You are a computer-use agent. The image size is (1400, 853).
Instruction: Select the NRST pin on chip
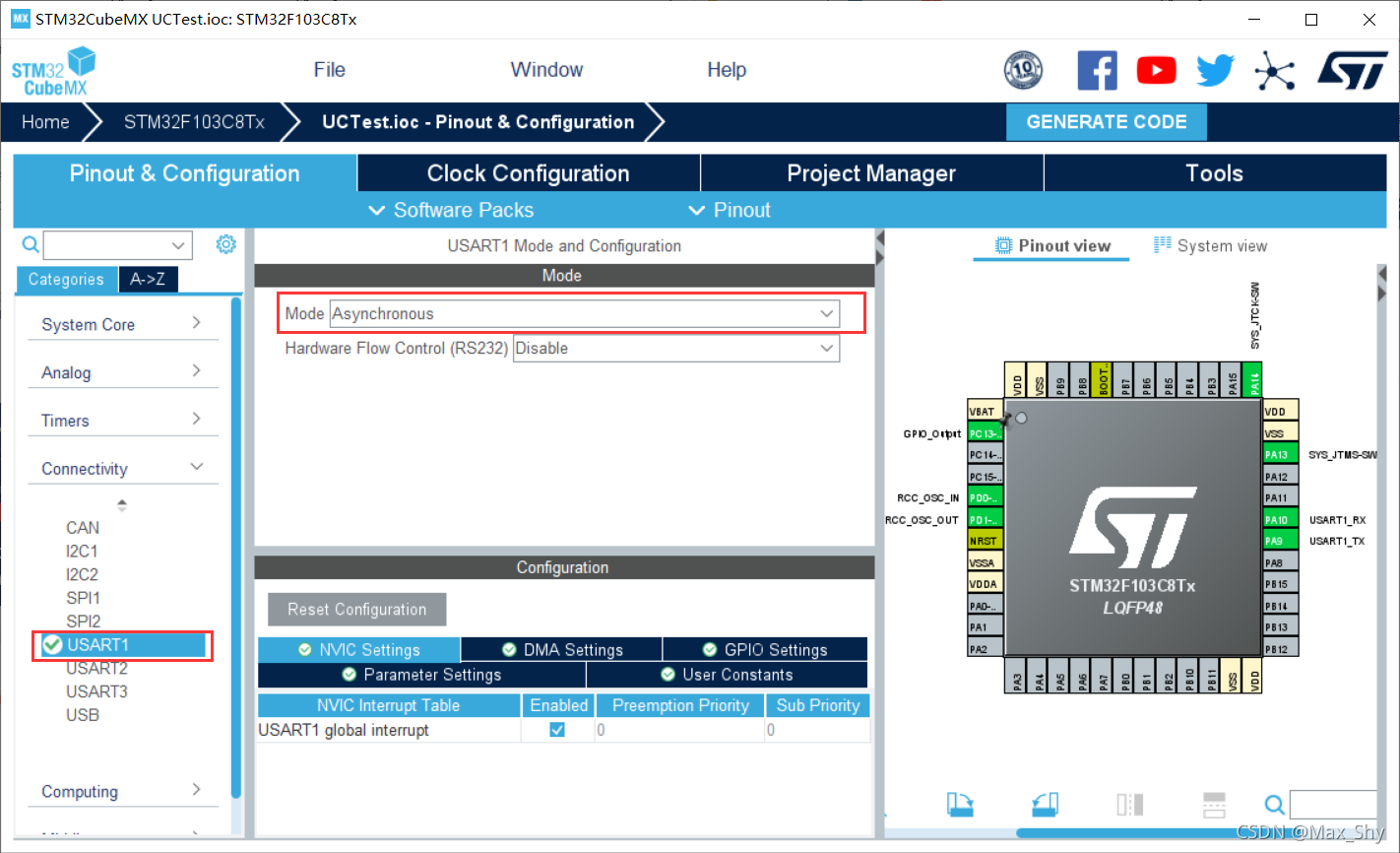pos(985,541)
